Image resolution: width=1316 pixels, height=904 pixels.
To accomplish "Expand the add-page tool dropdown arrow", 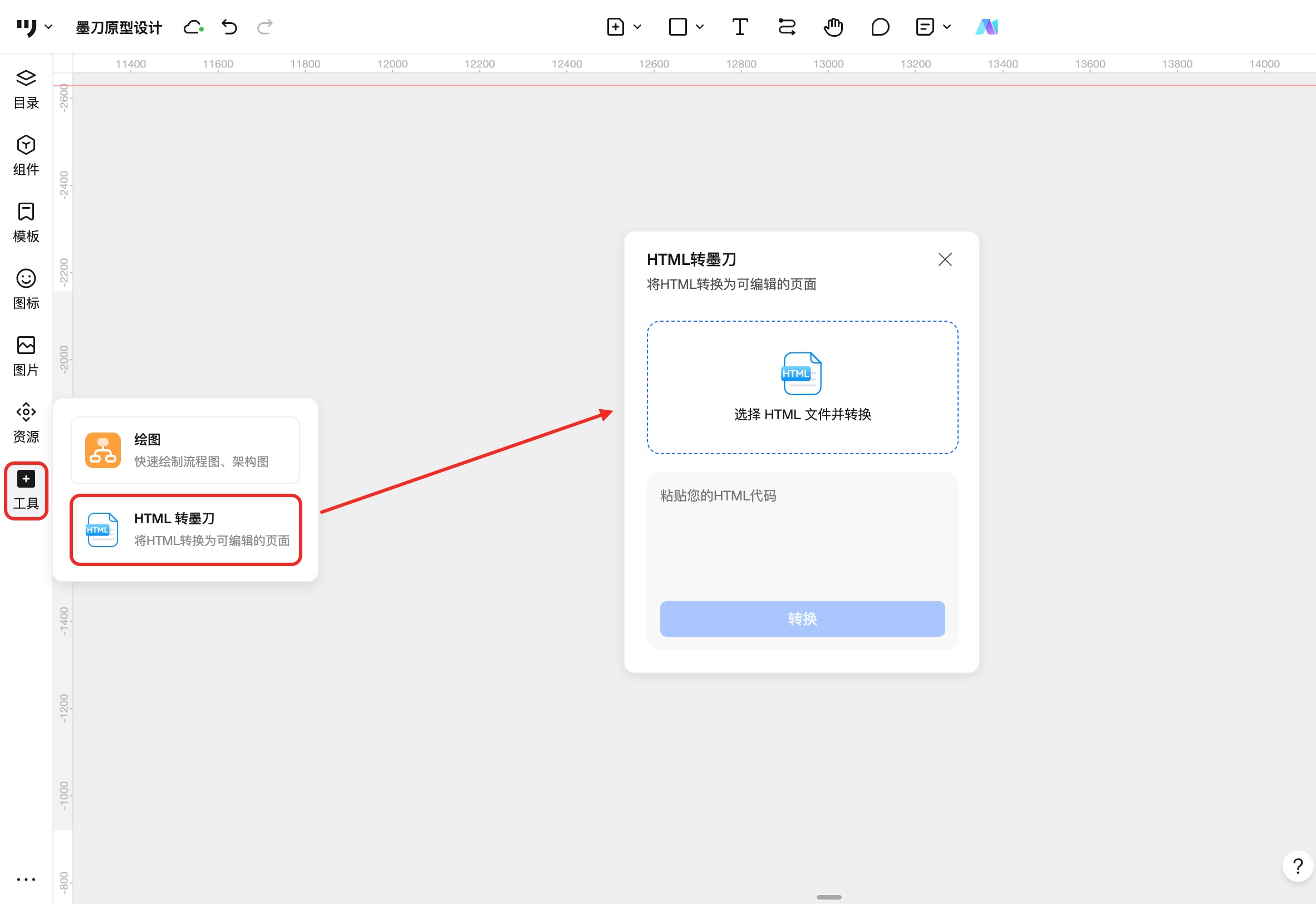I will pos(637,27).
